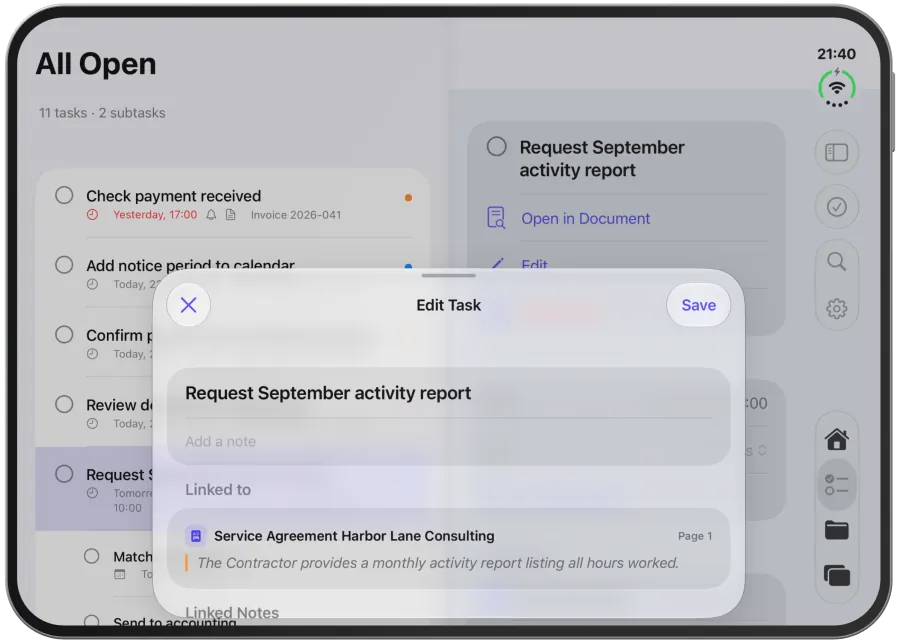
Task: Click the Open in Document icon
Action: click(496, 218)
